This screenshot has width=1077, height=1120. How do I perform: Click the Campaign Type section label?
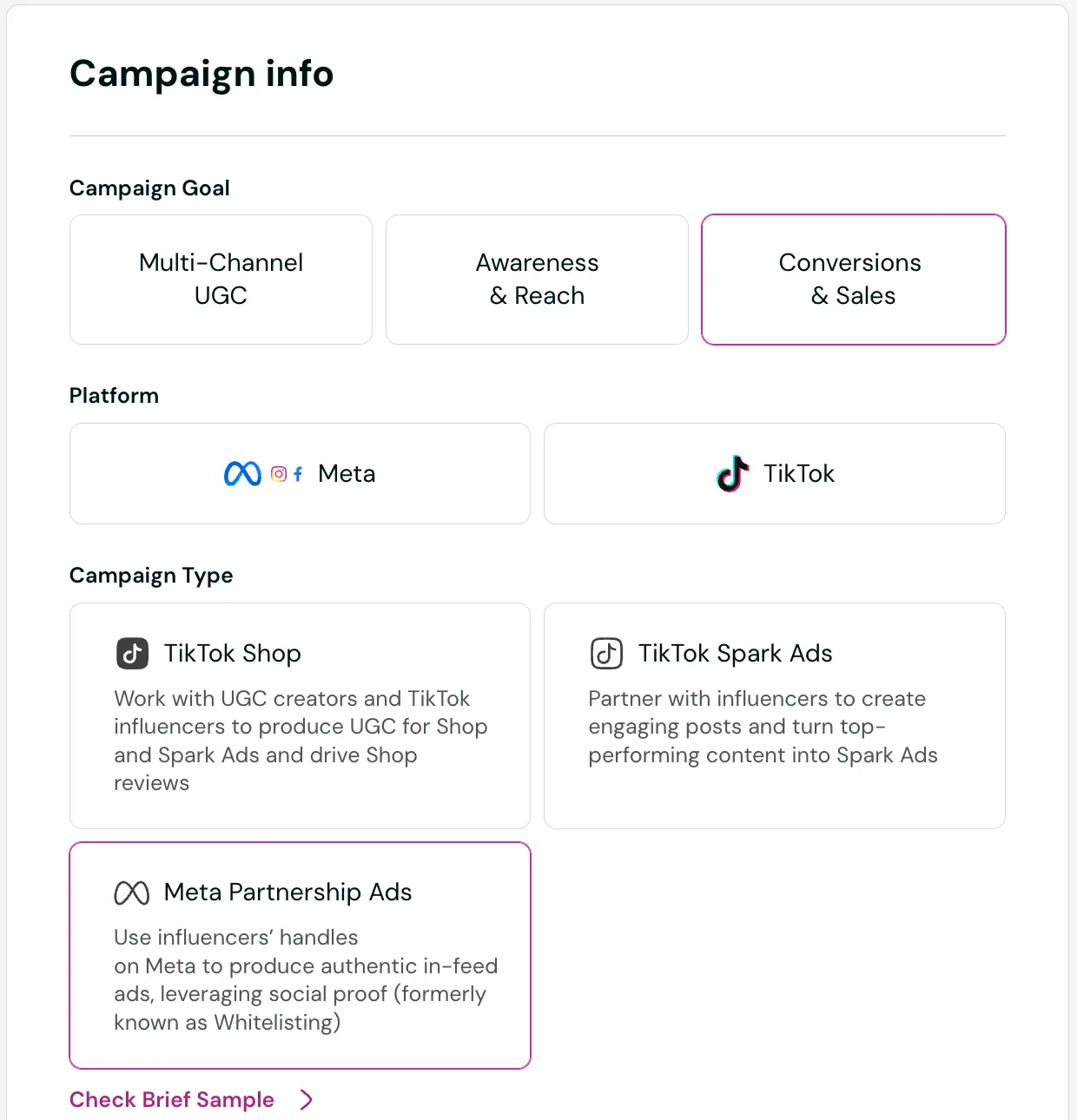150,575
